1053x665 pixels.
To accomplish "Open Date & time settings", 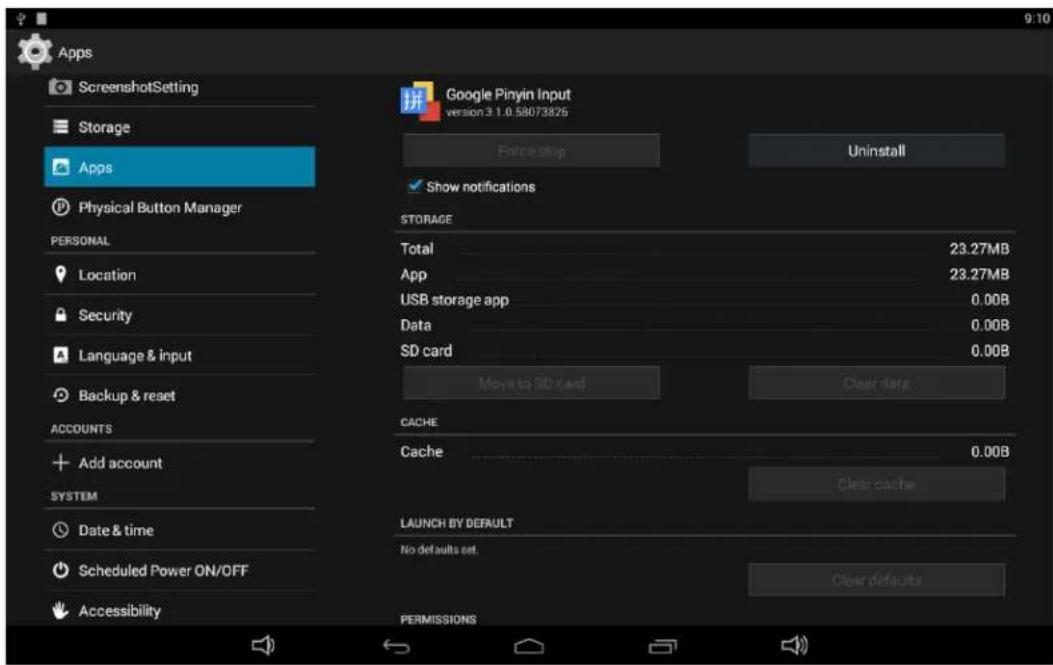I will point(179,530).
